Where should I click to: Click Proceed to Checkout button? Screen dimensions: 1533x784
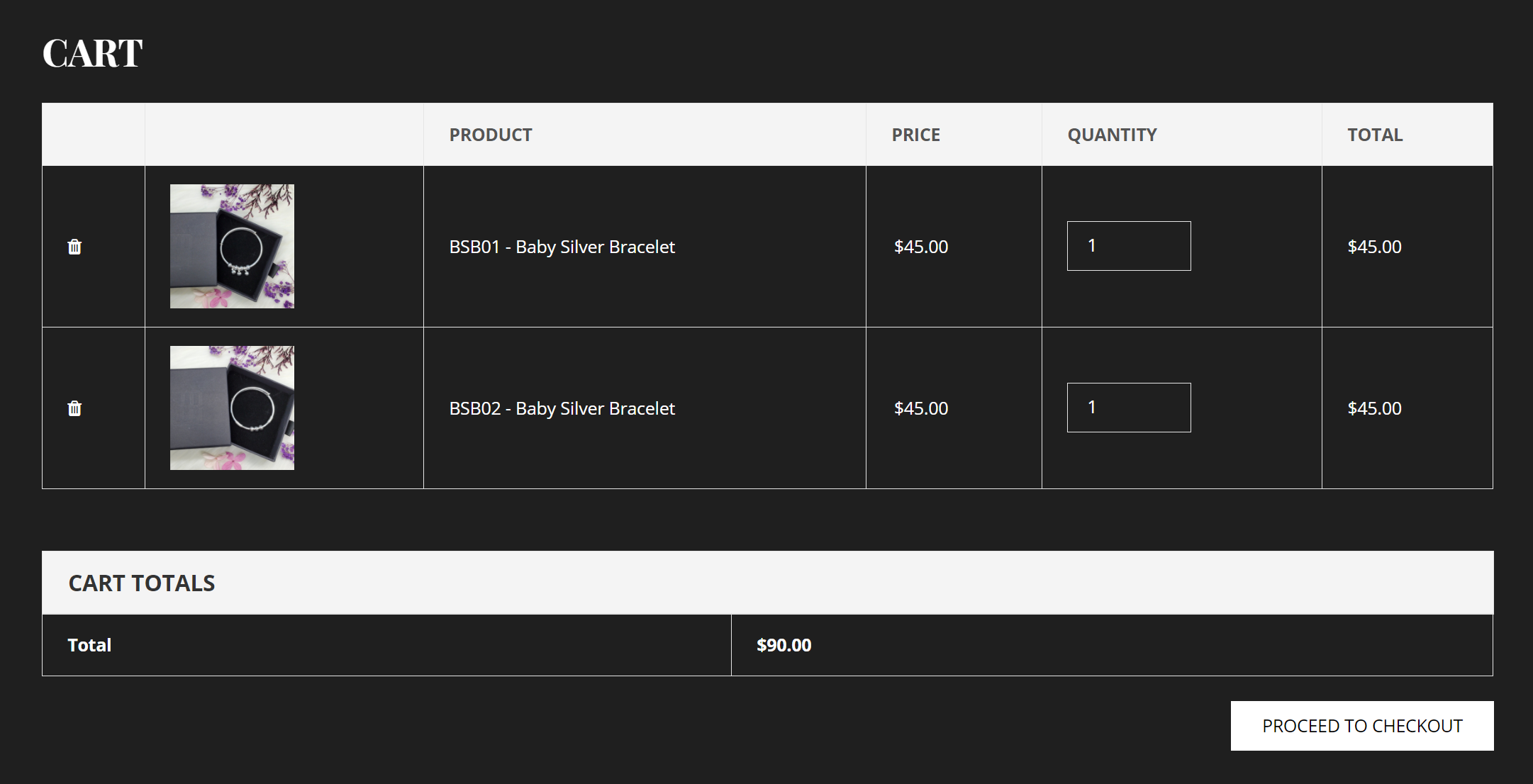click(x=1361, y=726)
